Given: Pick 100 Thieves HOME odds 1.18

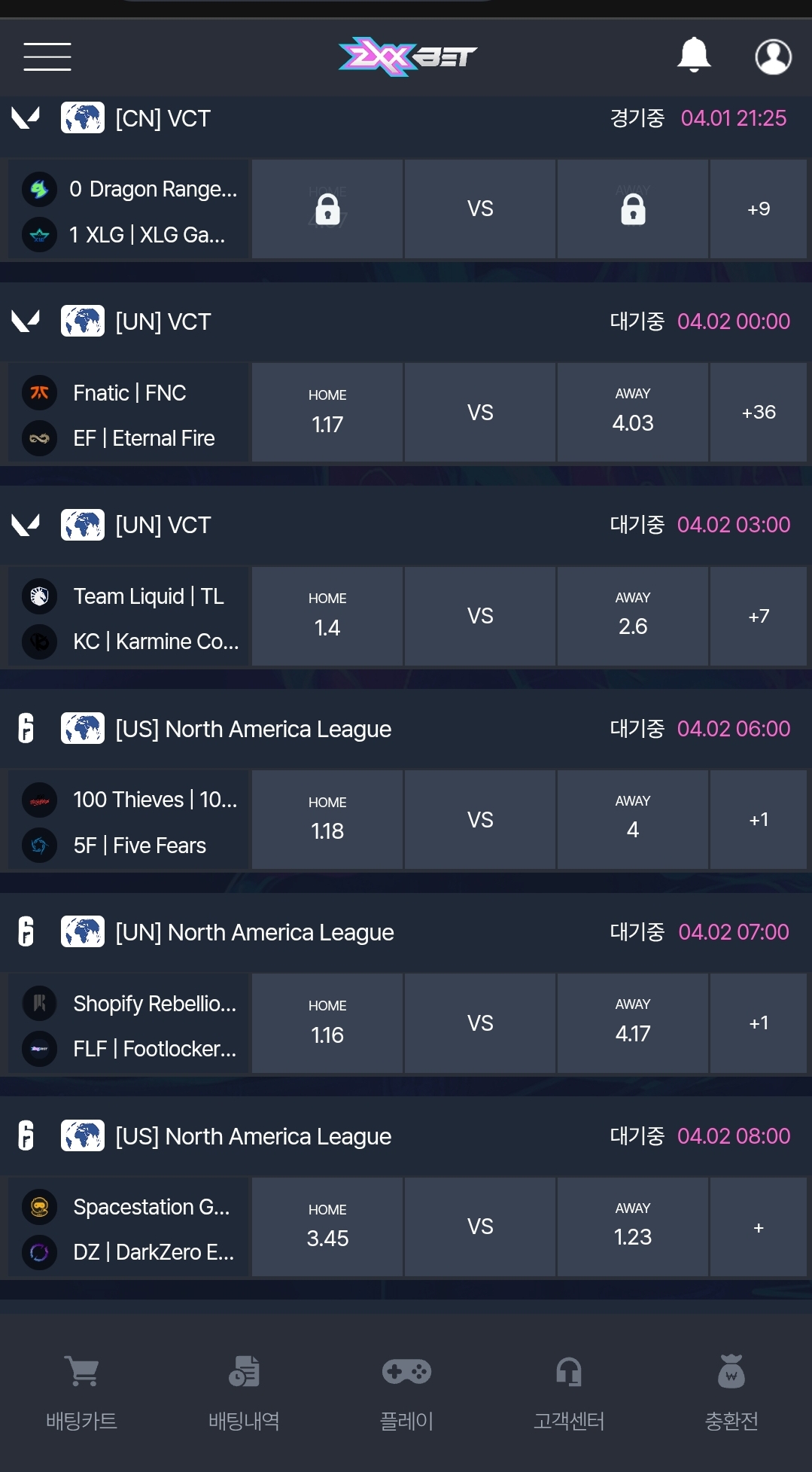Looking at the screenshot, I should [327, 820].
